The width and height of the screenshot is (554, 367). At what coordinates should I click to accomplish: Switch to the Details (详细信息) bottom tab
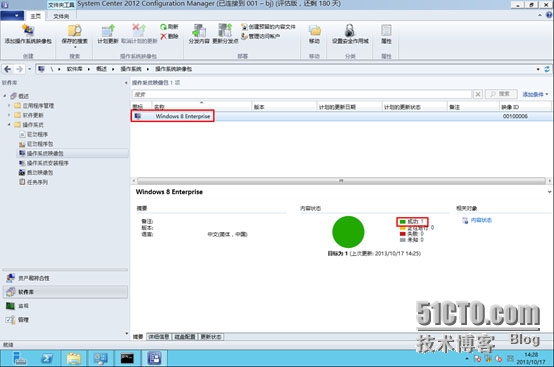pos(159,337)
